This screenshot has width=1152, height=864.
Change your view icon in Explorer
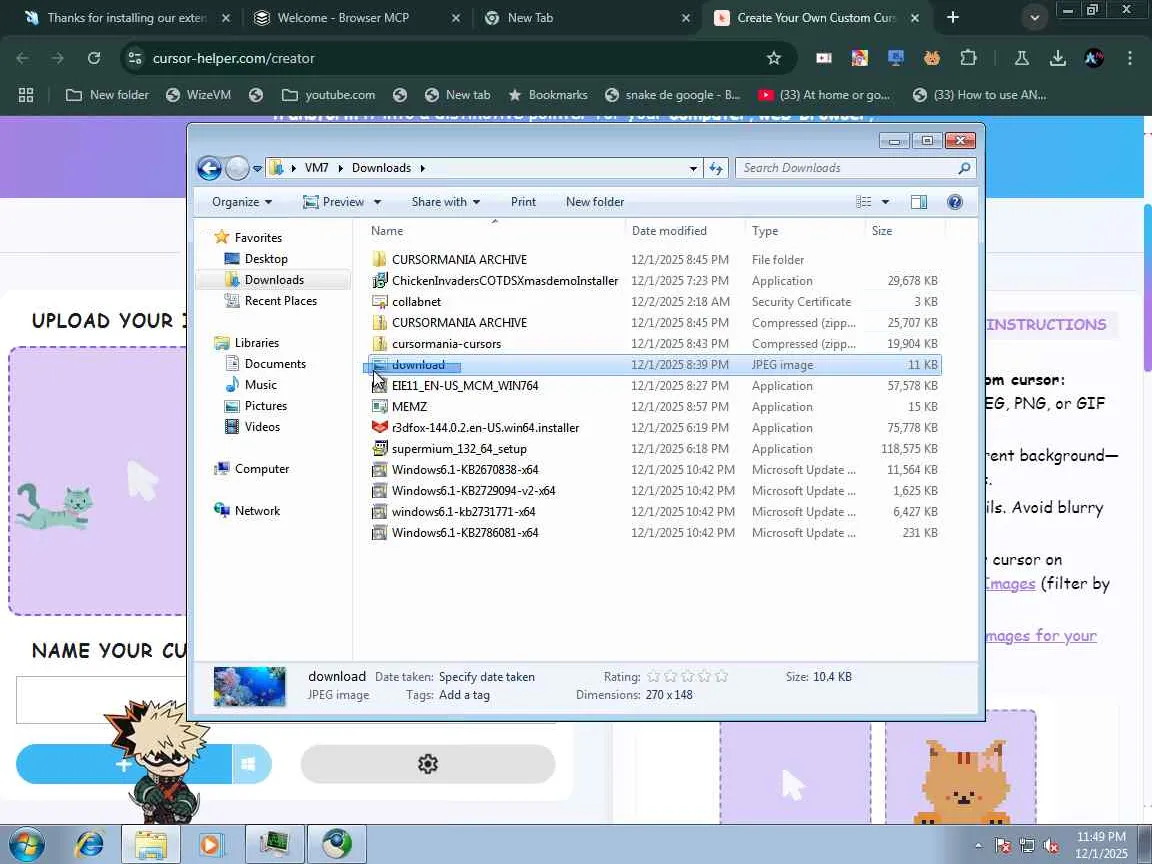[864, 202]
